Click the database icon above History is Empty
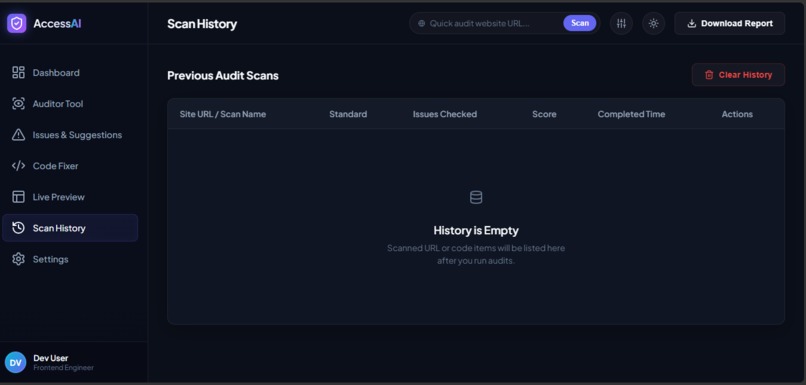806x385 pixels. point(476,197)
